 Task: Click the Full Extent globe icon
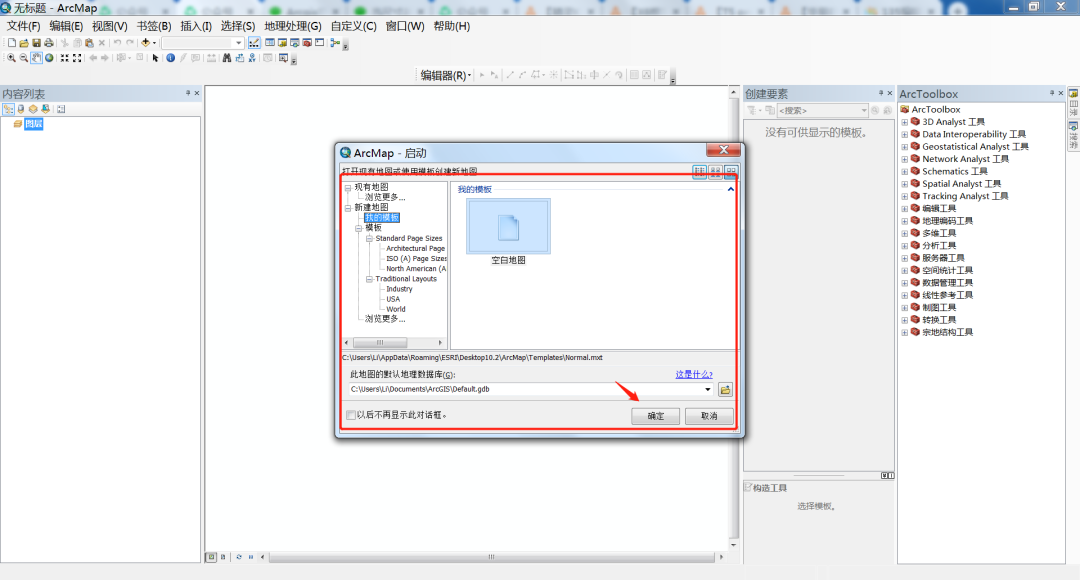tap(49, 58)
